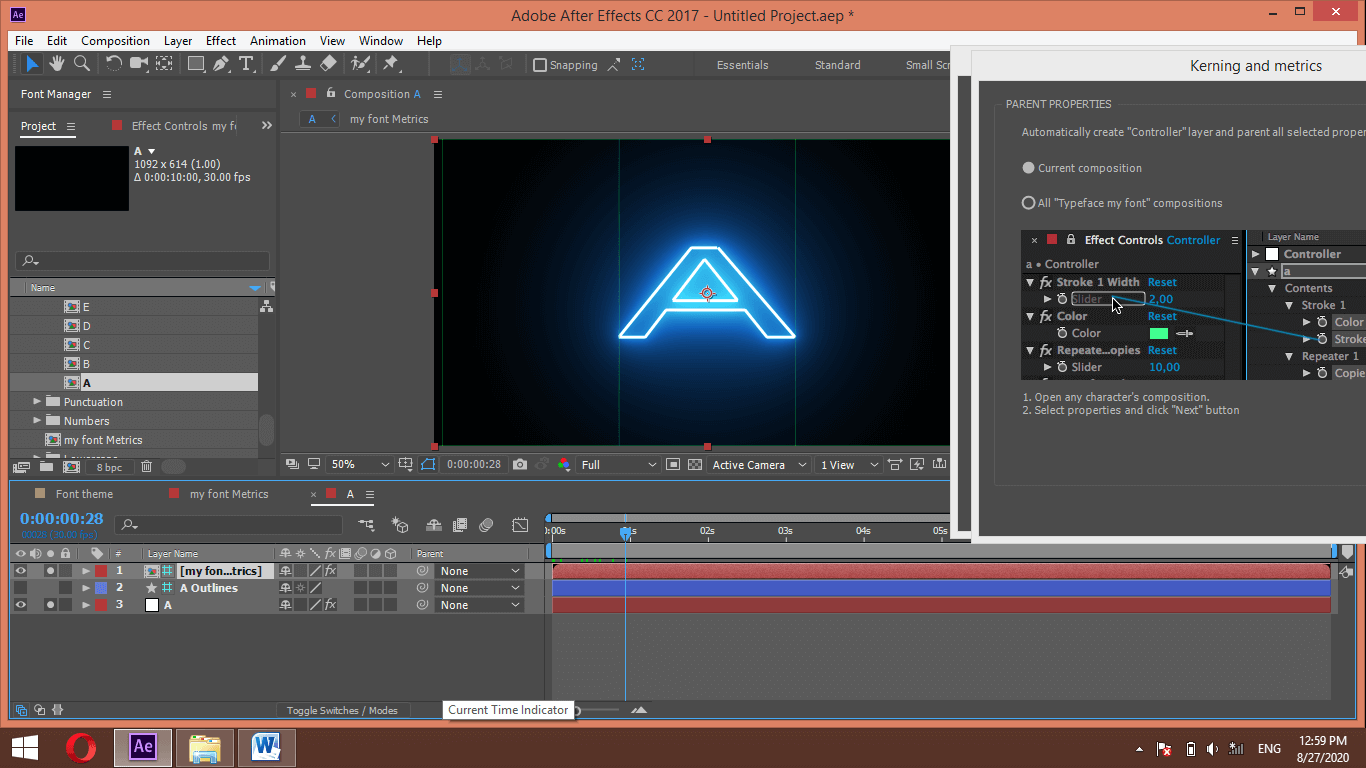Open the green Color swatch in Effect Controls
The width and height of the screenshot is (1366, 768).
coord(1160,333)
